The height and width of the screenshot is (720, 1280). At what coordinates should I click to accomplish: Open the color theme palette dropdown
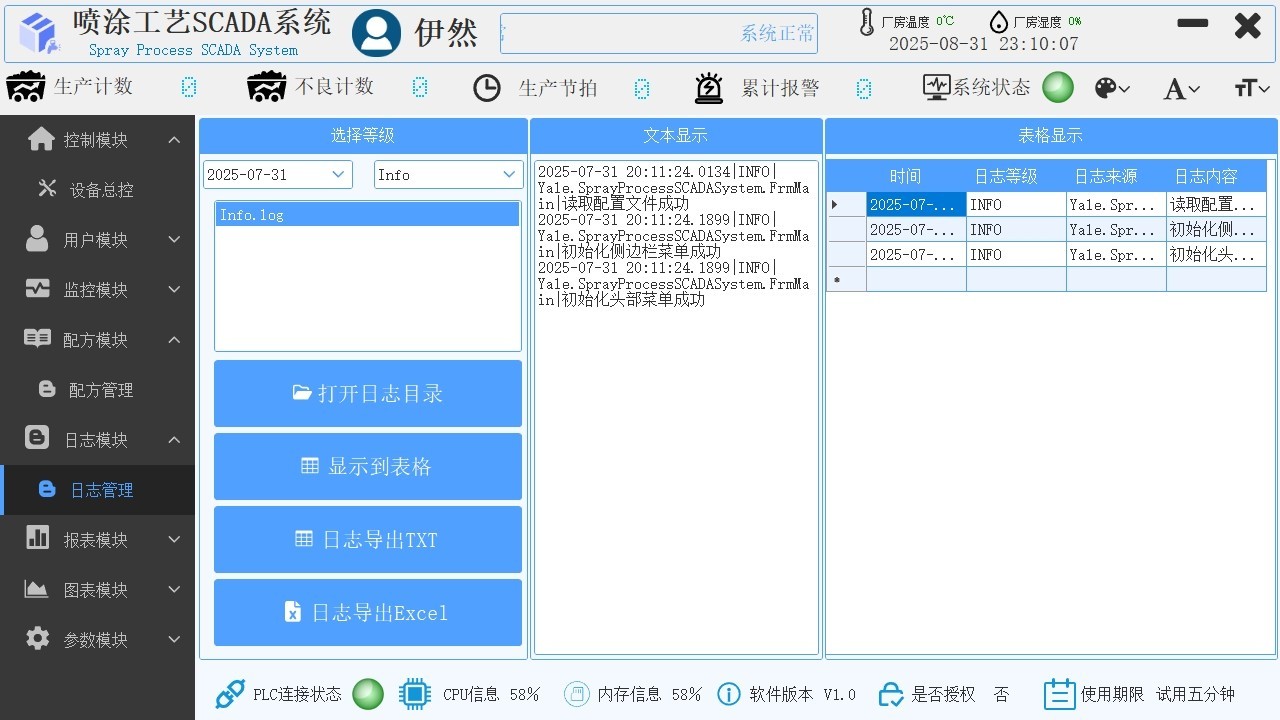click(1112, 88)
